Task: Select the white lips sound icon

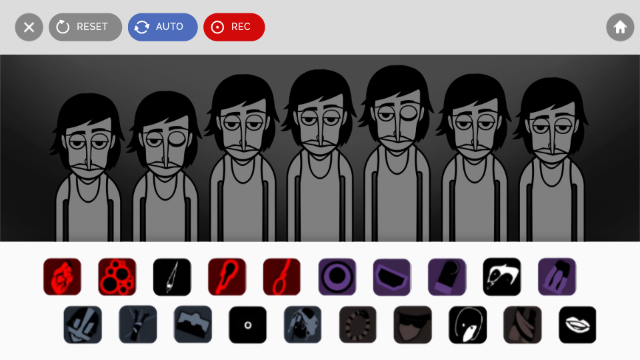Action: 578,324
